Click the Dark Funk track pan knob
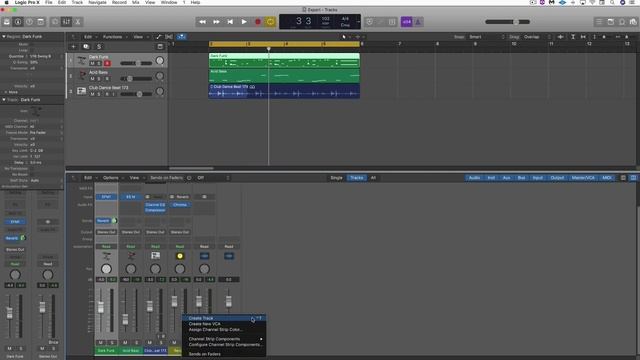 tap(160, 60)
